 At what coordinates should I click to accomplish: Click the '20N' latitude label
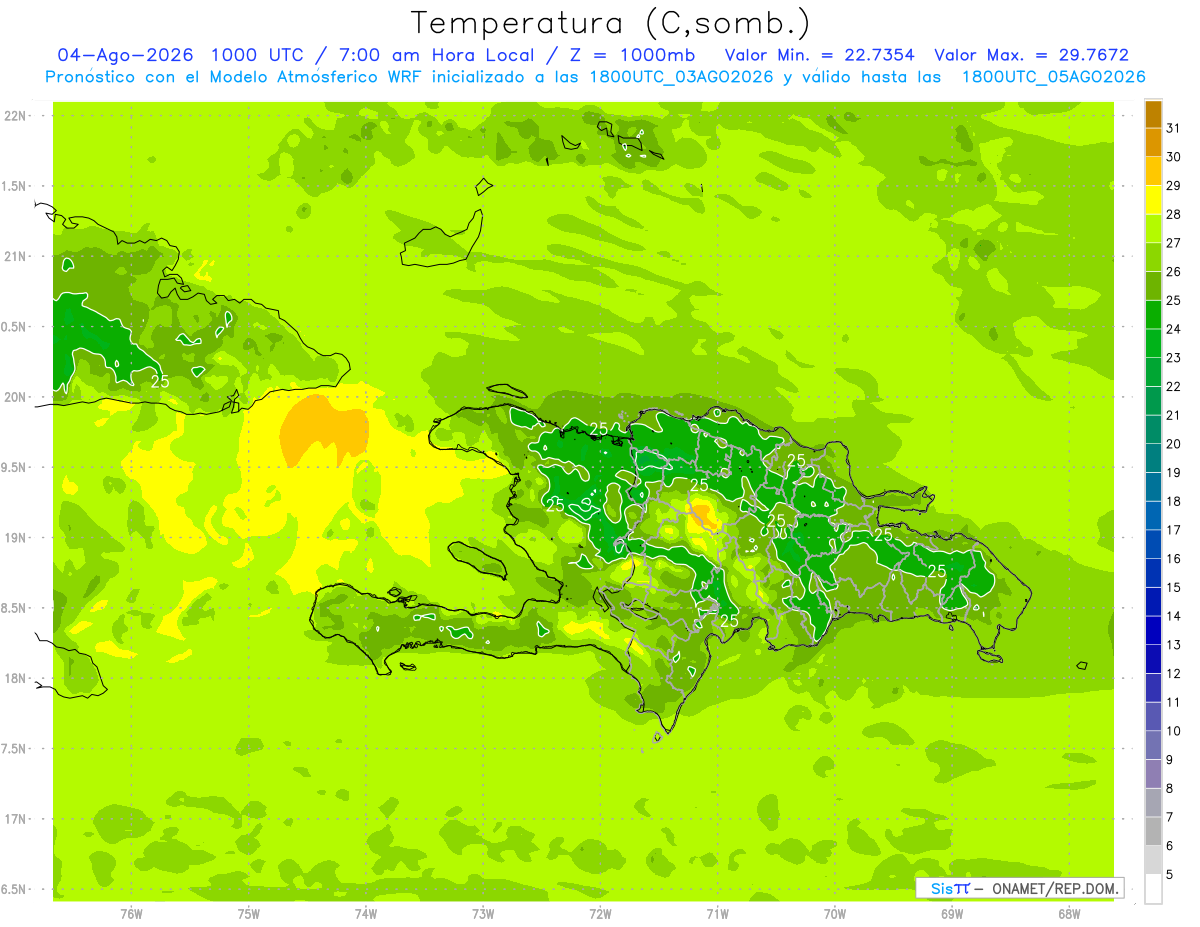pyautogui.click(x=15, y=397)
